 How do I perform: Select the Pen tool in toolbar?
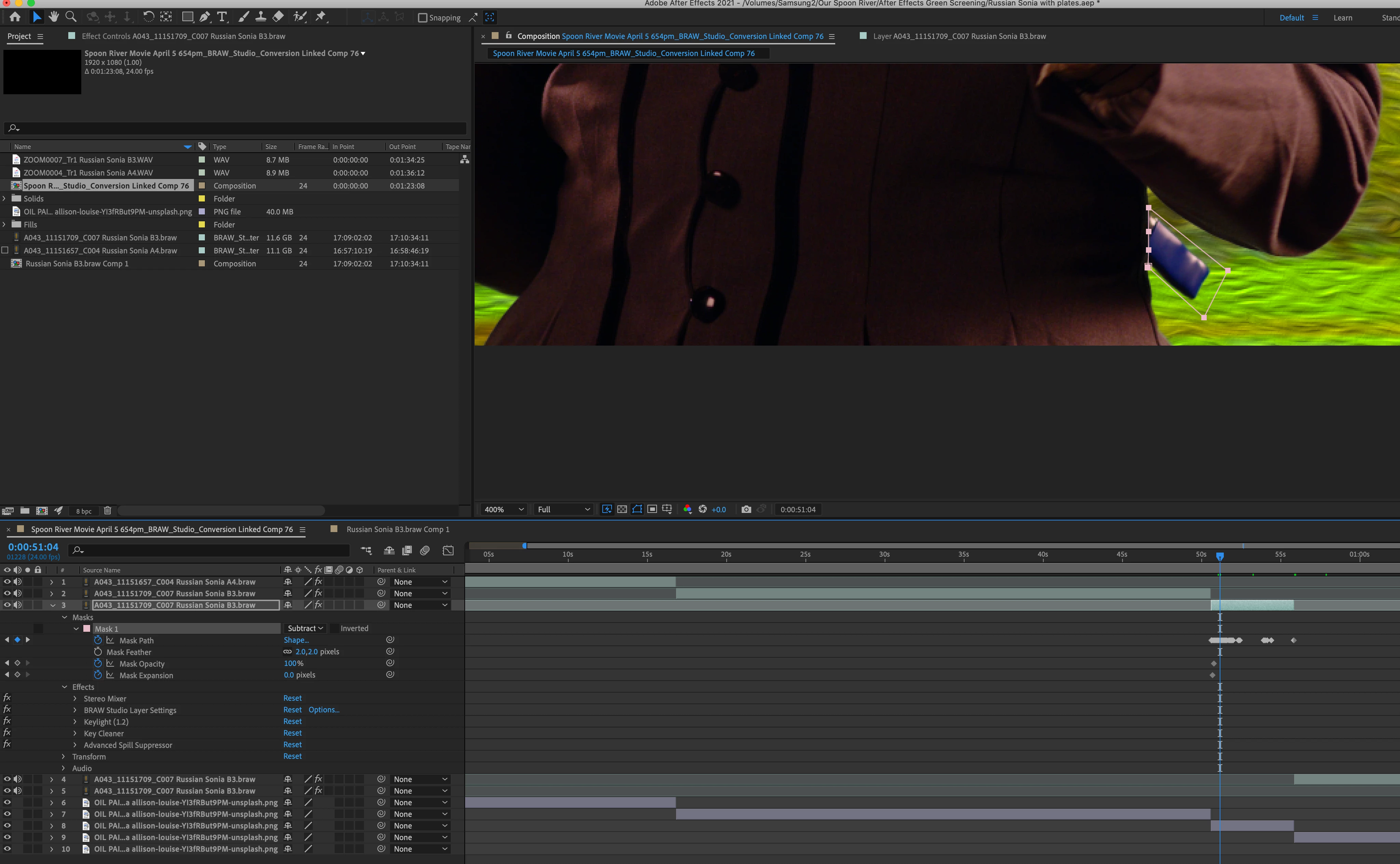205,17
